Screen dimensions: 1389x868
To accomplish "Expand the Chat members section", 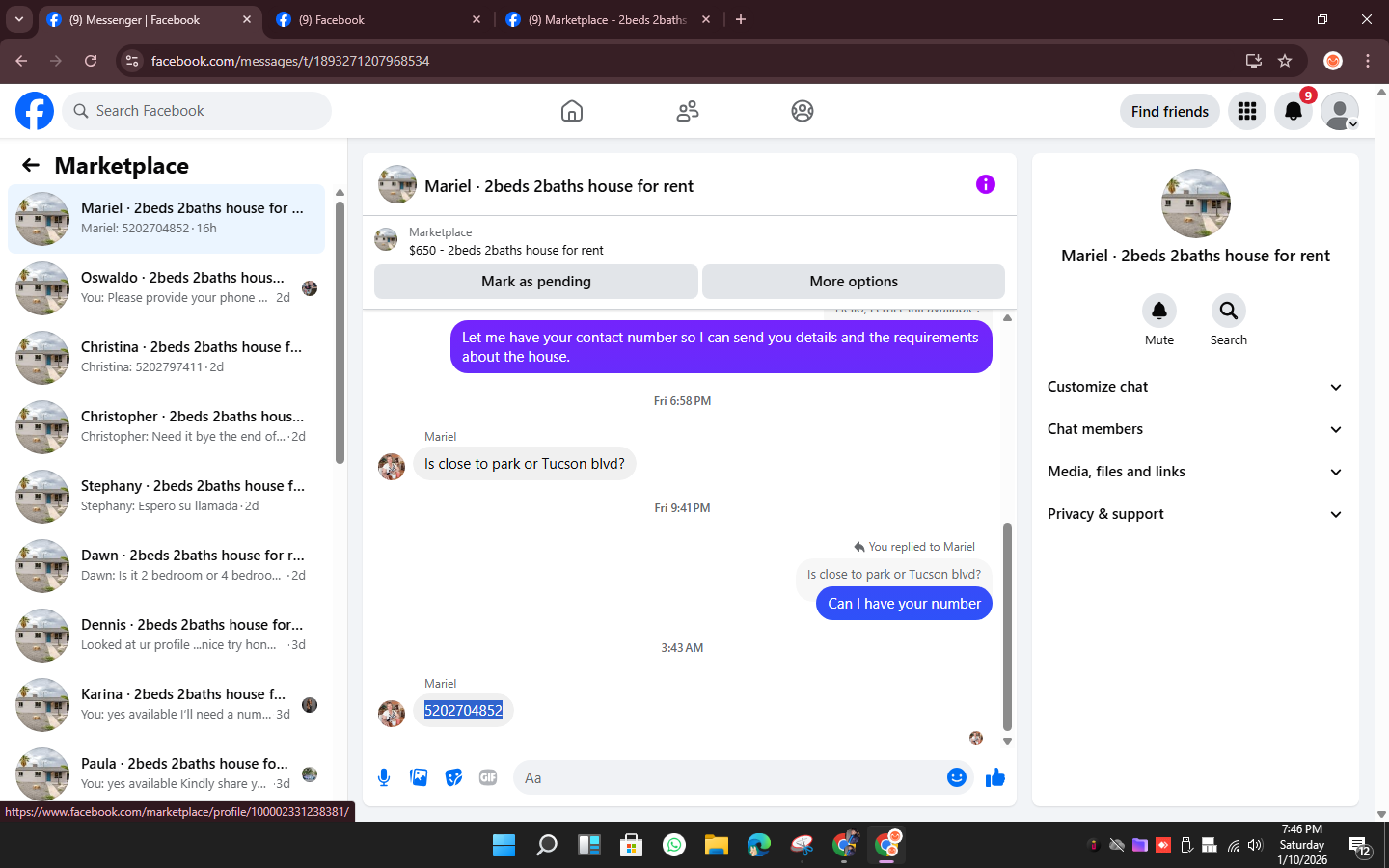I will click(x=1195, y=429).
